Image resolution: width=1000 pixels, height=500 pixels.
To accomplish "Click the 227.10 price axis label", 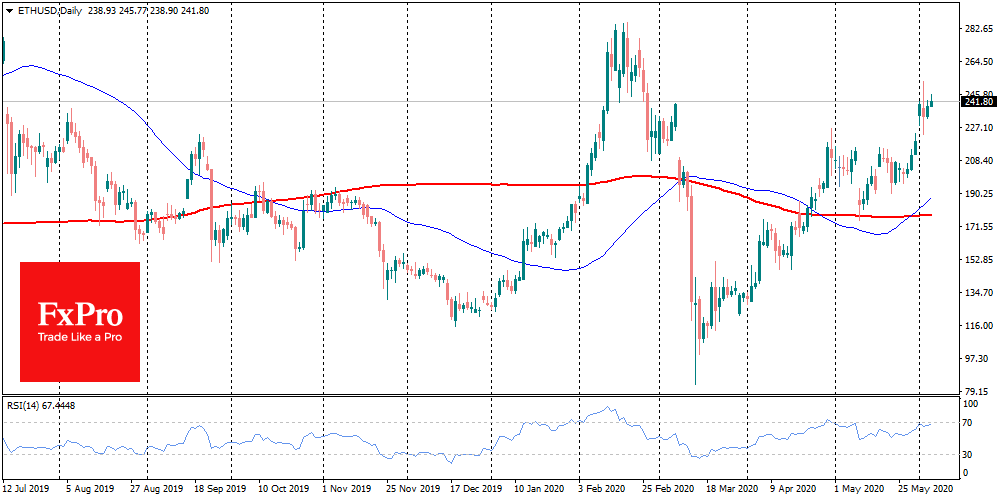I will (x=979, y=128).
